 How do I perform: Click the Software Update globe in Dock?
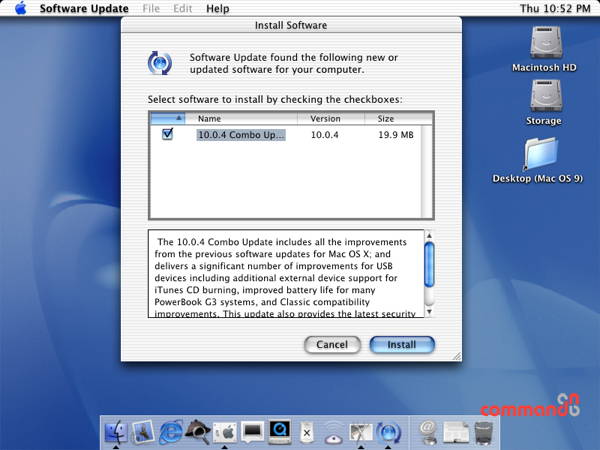[x=388, y=432]
